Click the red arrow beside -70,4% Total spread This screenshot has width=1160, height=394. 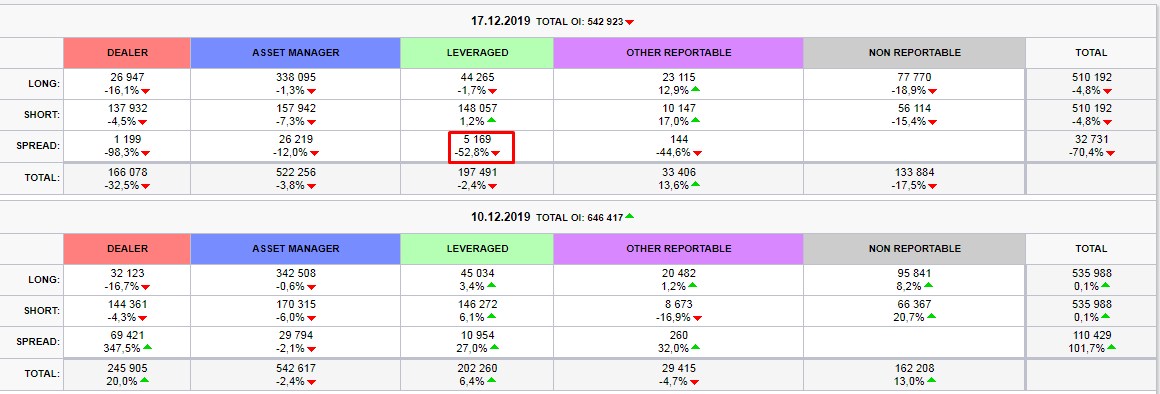[x=1110, y=154]
